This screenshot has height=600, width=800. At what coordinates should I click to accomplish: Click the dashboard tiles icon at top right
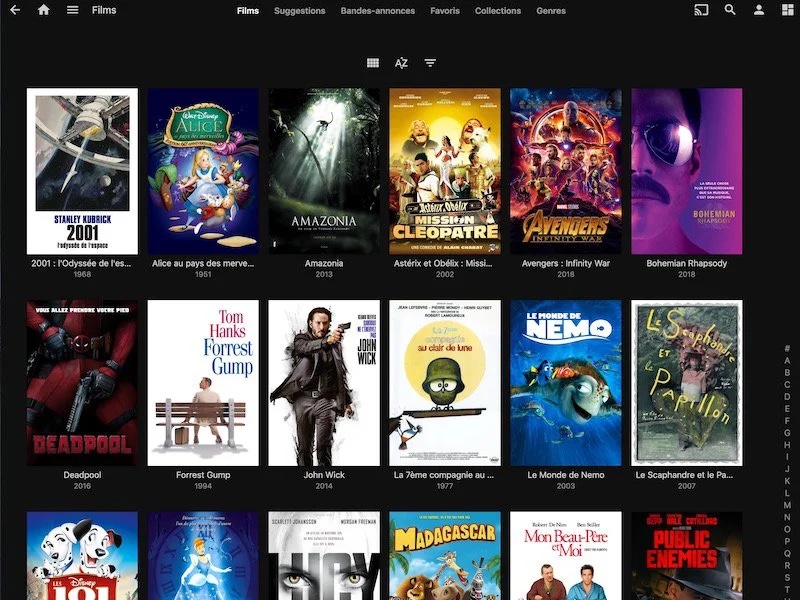(x=788, y=10)
